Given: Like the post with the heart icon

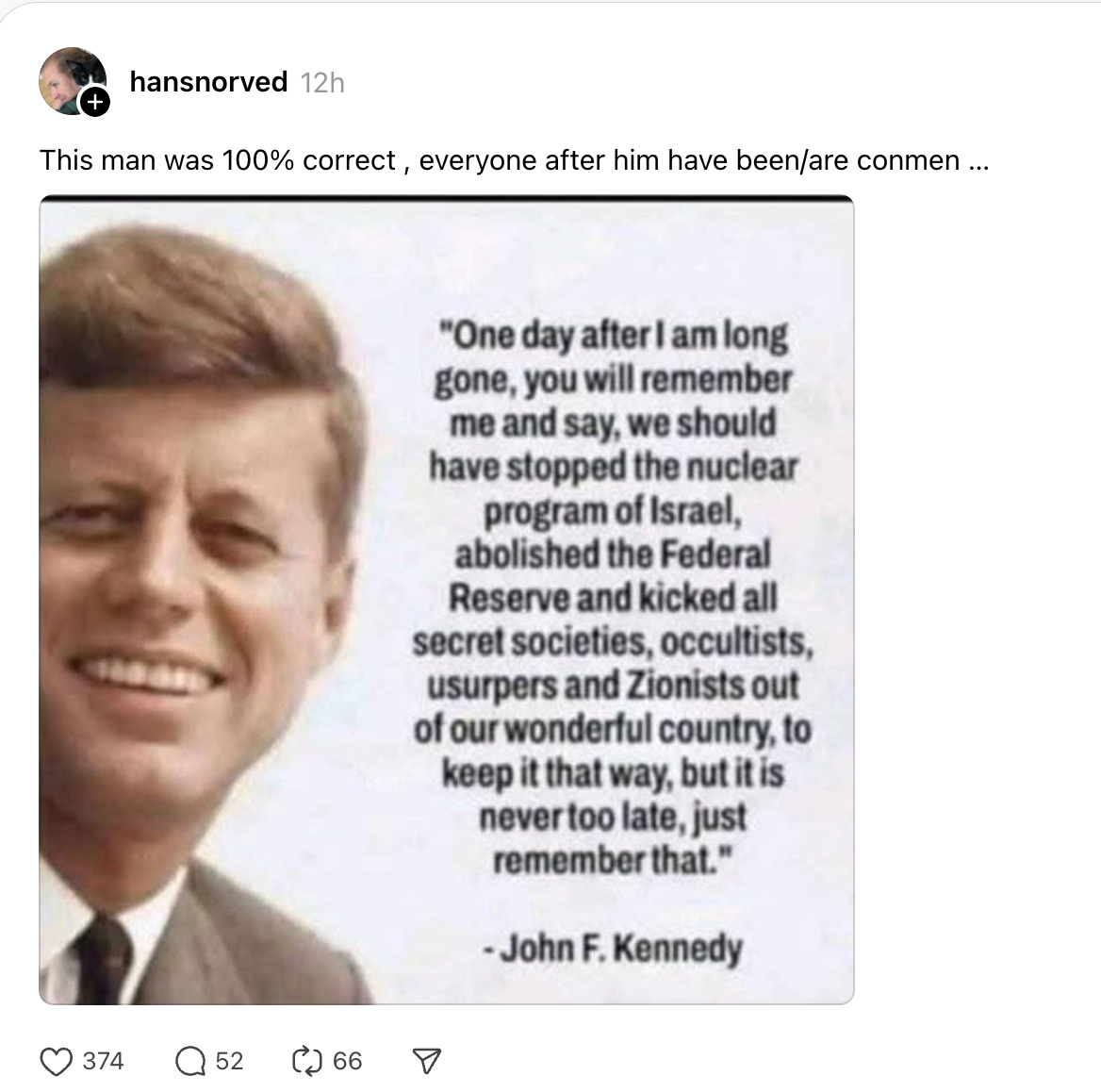Looking at the screenshot, I should (57, 1061).
